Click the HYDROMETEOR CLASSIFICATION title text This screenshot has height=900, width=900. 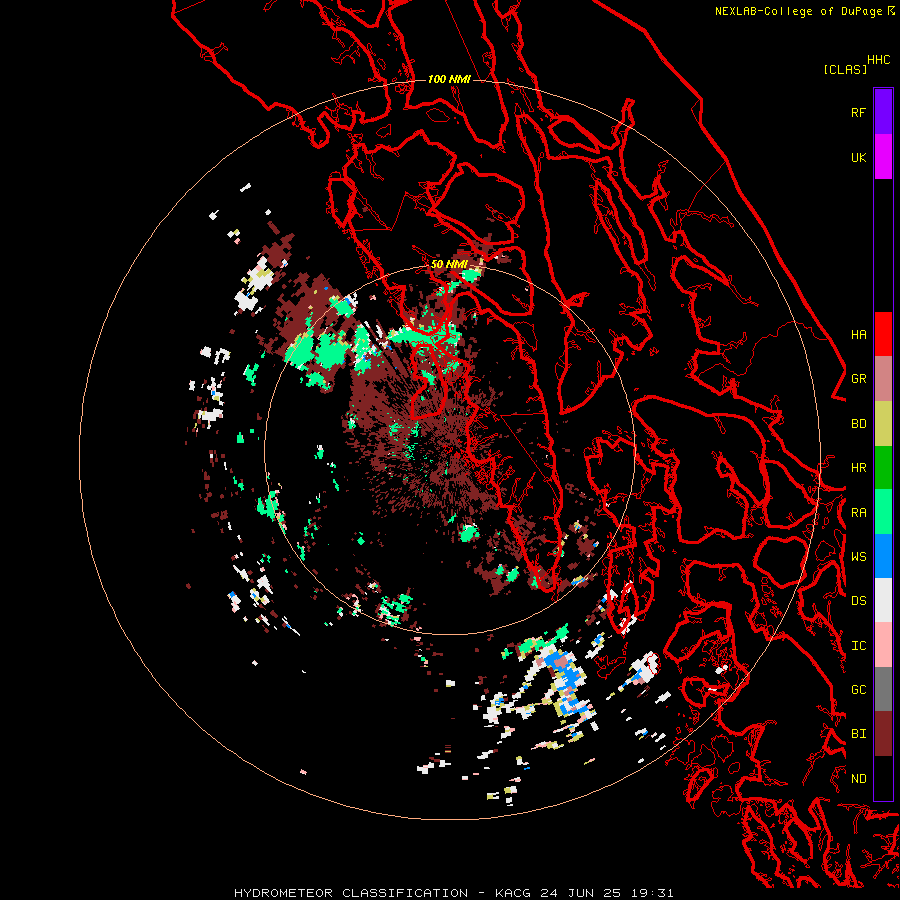pyautogui.click(x=351, y=893)
